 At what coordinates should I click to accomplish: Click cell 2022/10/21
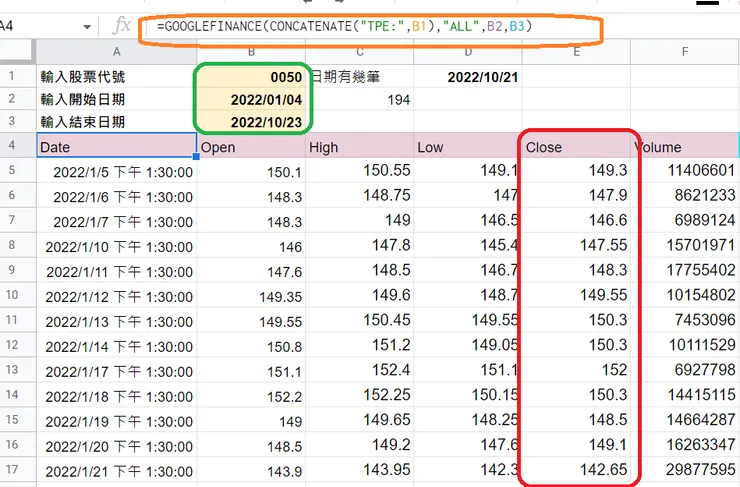point(468,76)
